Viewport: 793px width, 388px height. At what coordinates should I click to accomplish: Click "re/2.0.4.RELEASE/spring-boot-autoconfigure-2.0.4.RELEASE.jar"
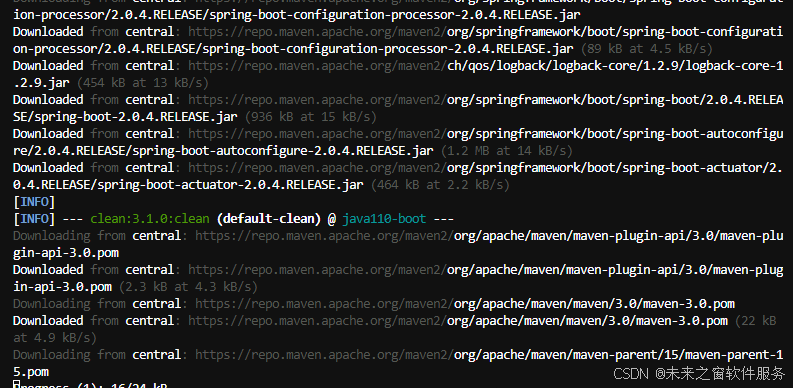pyautogui.click(x=223, y=151)
